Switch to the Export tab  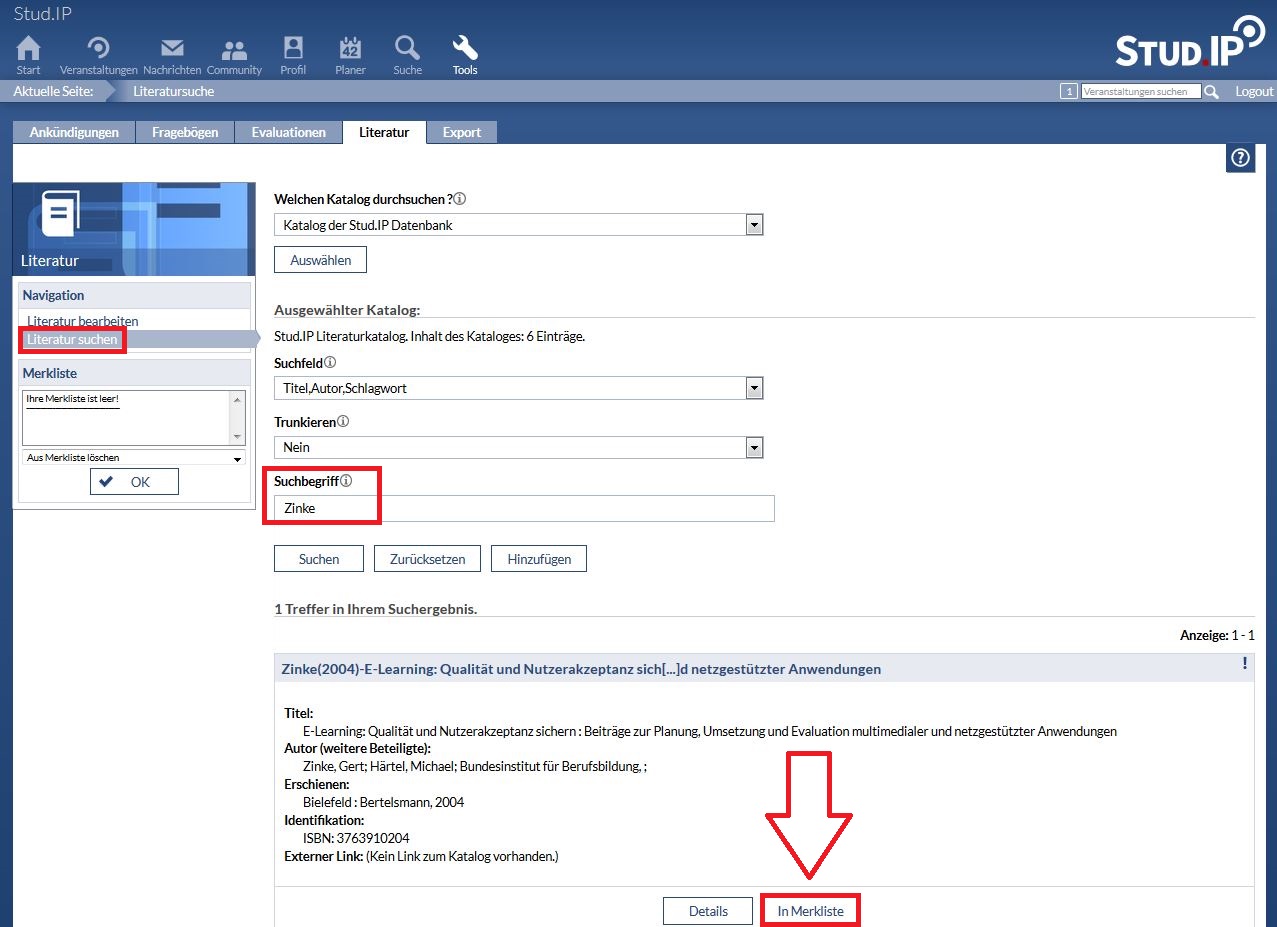(462, 132)
